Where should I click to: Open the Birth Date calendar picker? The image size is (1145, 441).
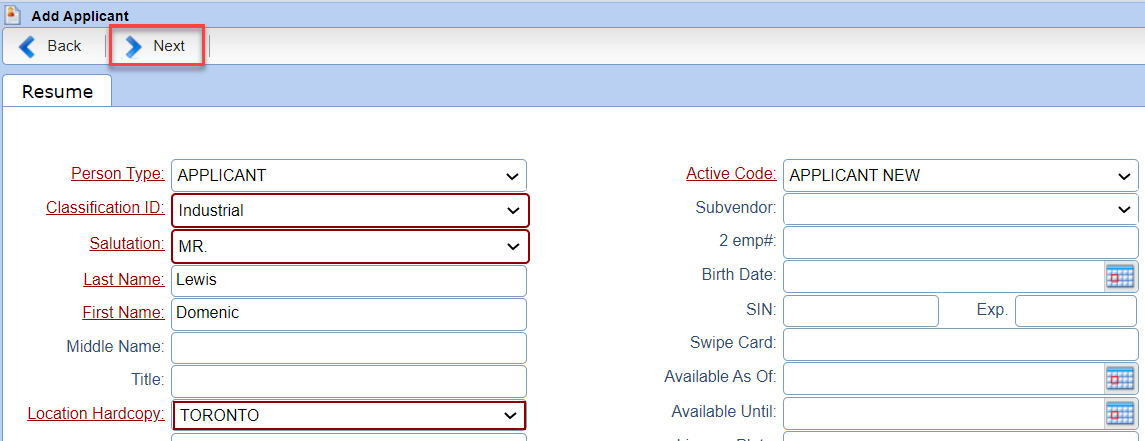click(1119, 276)
